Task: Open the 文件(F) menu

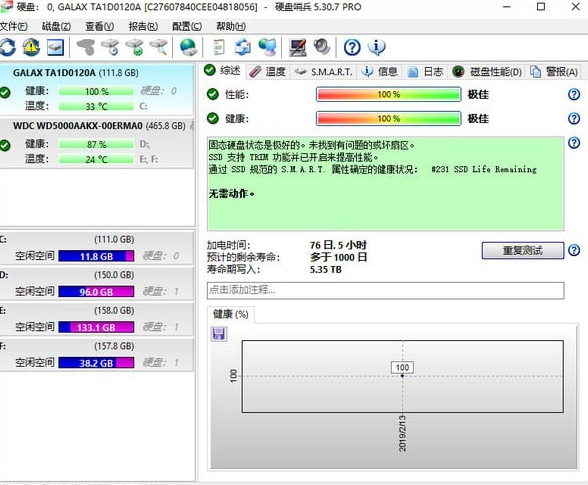Action: tap(14, 26)
